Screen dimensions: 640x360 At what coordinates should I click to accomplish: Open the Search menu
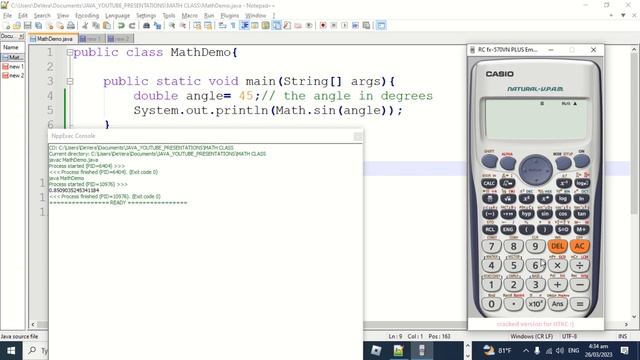pos(42,16)
